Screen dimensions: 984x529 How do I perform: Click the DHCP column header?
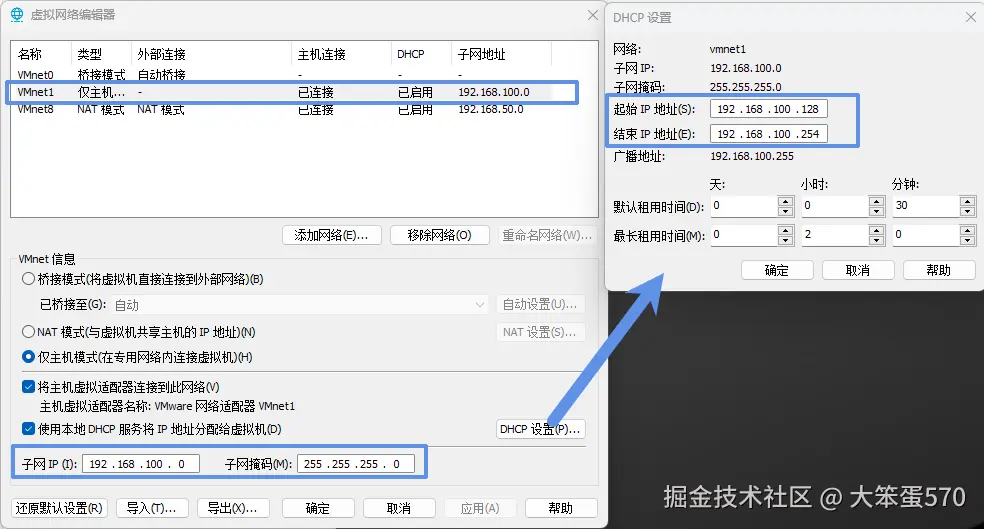pyautogui.click(x=421, y=55)
